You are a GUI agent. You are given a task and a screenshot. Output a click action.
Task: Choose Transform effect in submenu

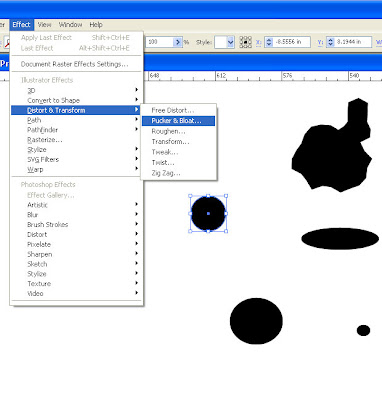(x=179, y=142)
